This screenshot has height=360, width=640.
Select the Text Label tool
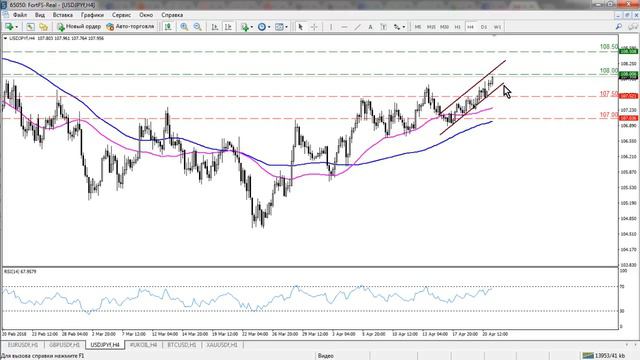pos(383,27)
